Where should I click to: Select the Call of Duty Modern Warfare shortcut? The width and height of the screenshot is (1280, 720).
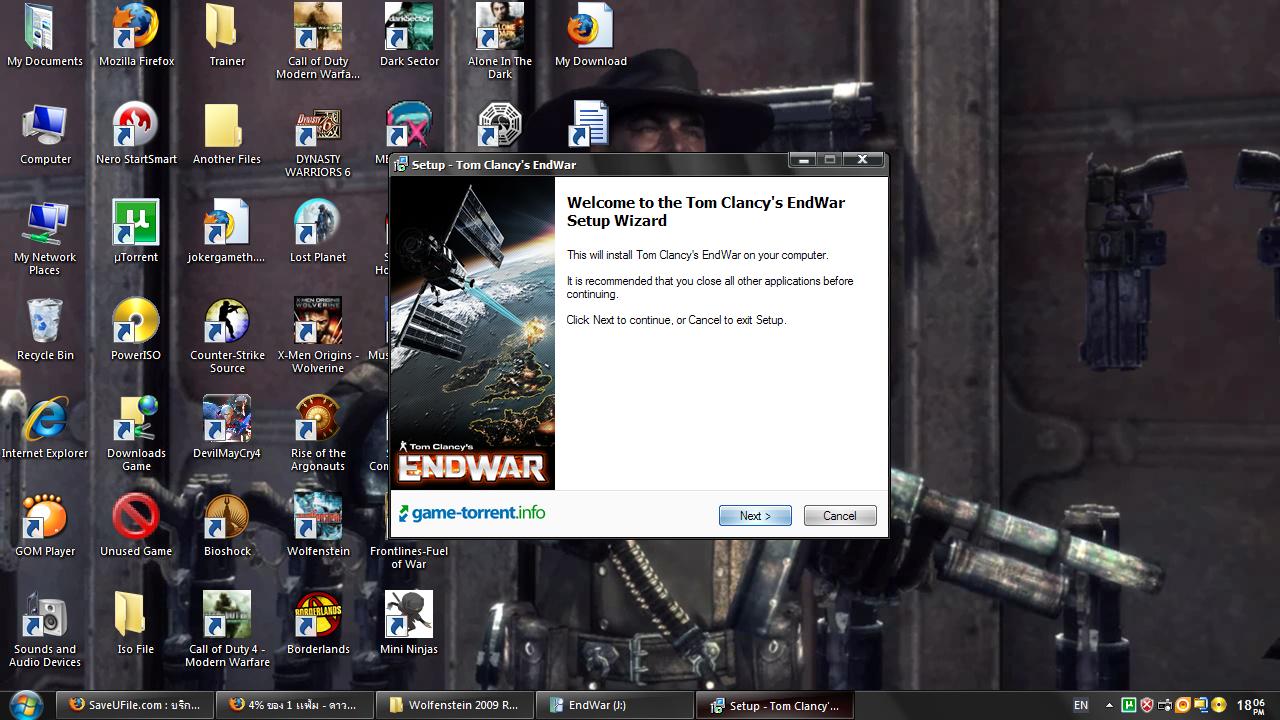[318, 42]
